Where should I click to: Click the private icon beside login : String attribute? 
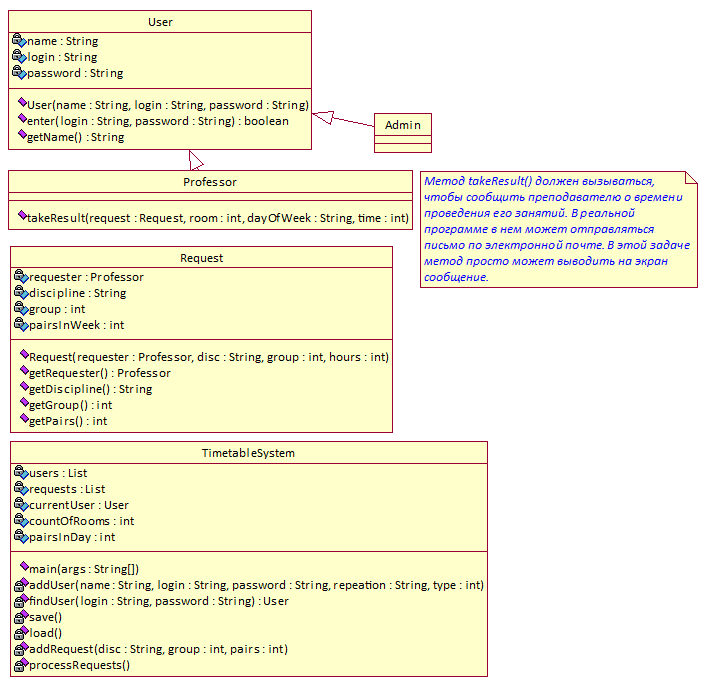(19, 56)
